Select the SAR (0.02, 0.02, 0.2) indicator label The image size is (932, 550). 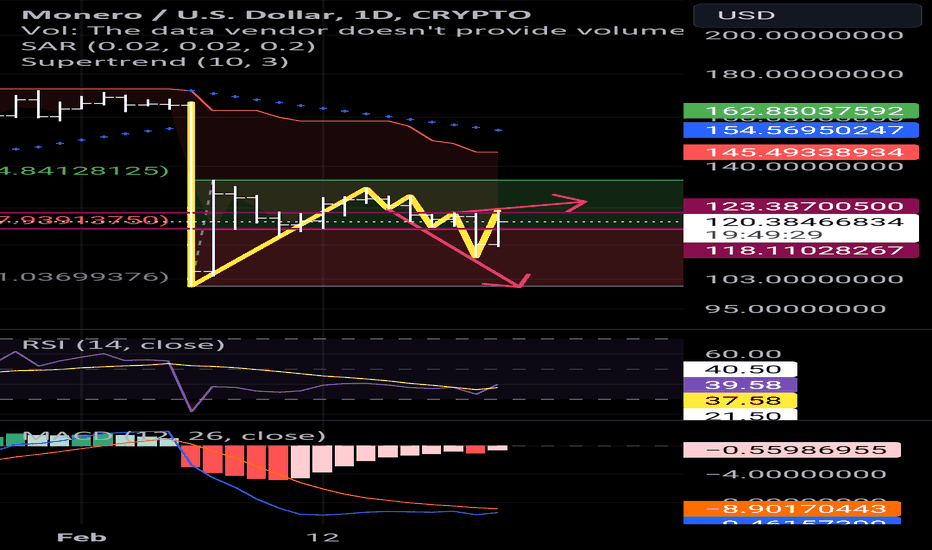click(x=168, y=46)
